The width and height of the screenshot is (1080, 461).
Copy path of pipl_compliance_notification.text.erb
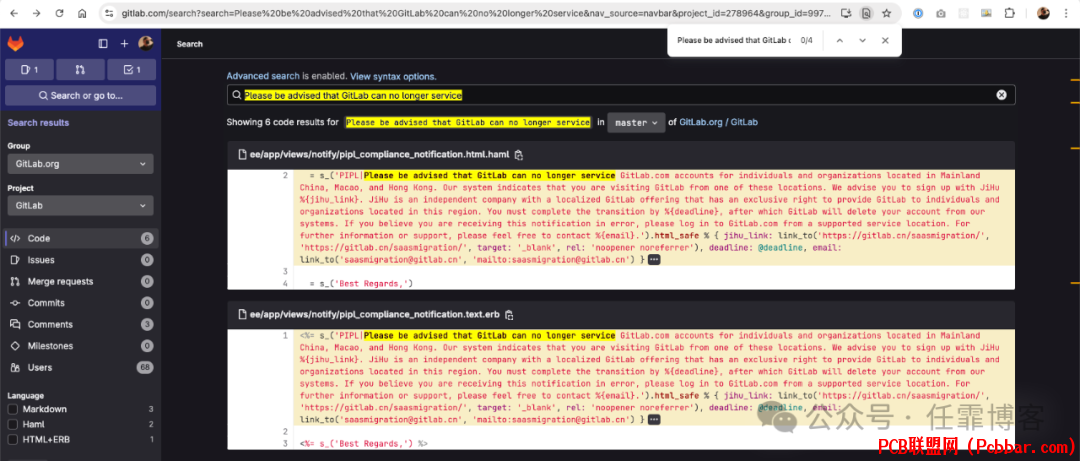[x=510, y=314]
